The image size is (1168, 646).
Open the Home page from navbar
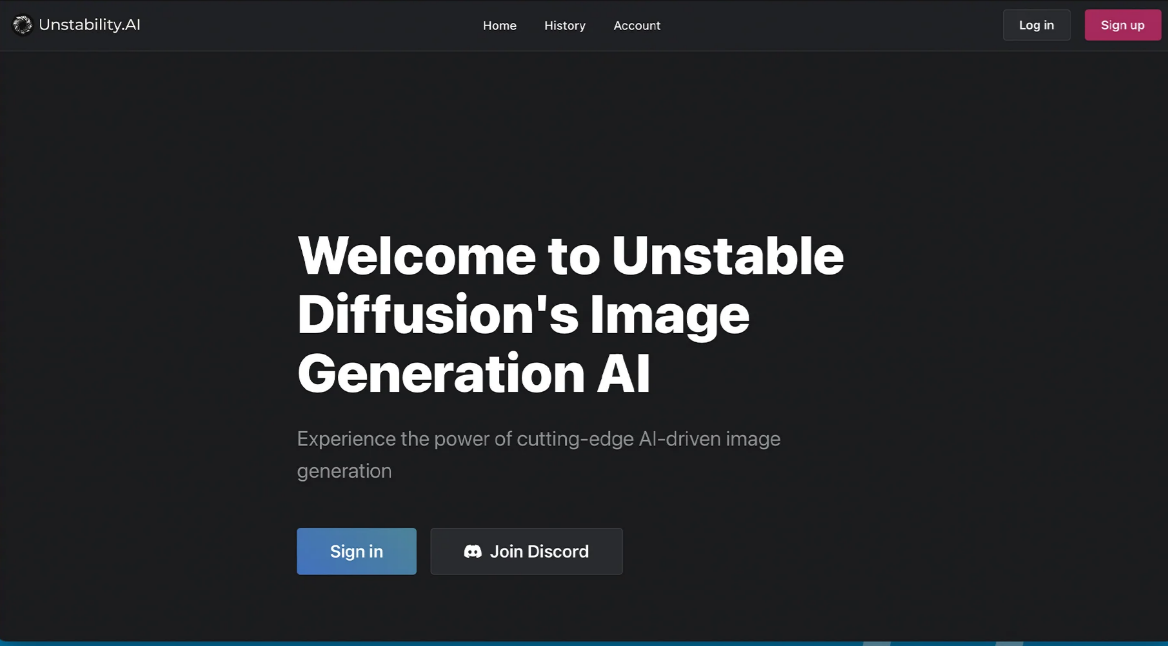[x=499, y=26]
